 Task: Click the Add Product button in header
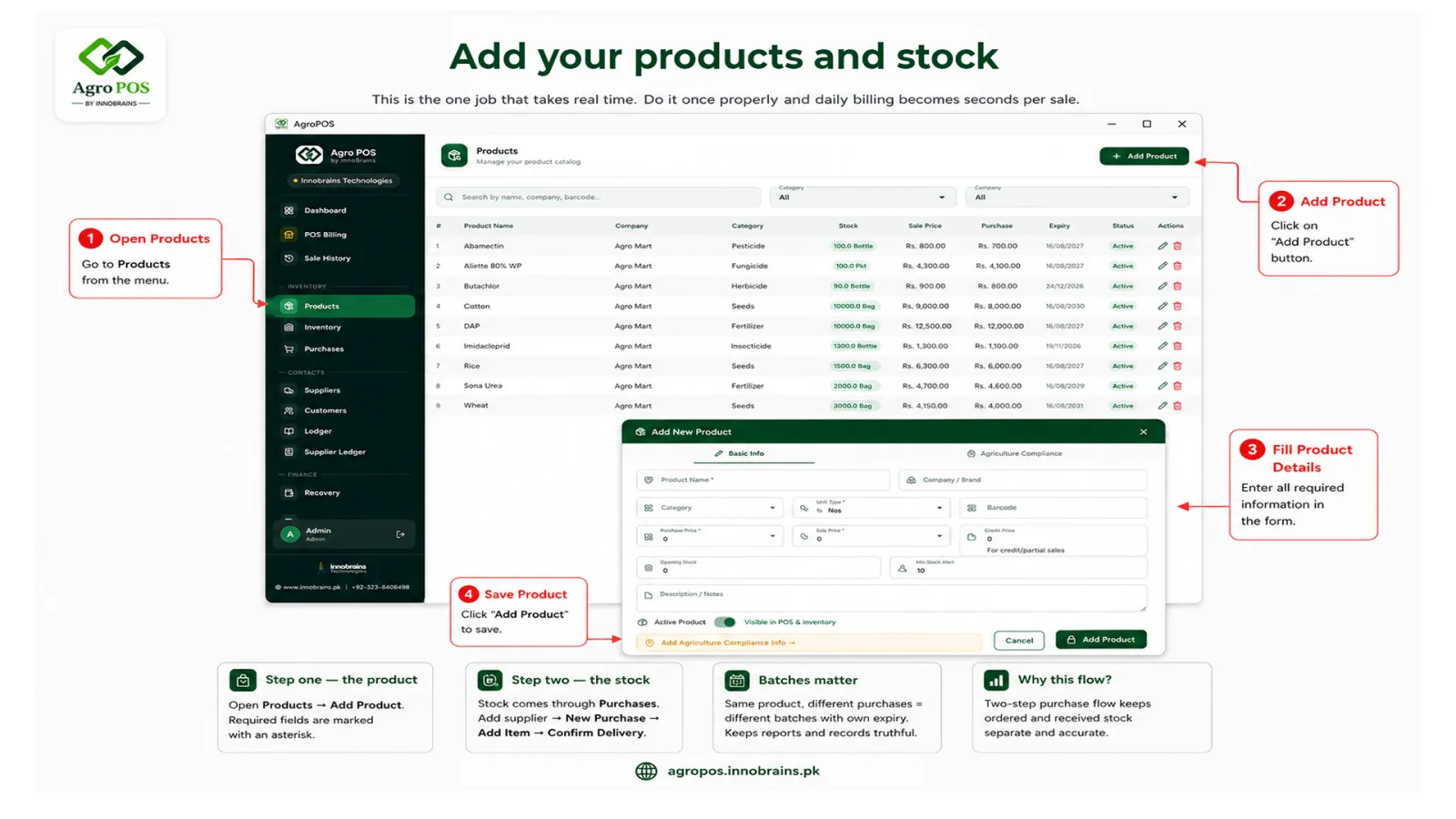pos(1144,157)
